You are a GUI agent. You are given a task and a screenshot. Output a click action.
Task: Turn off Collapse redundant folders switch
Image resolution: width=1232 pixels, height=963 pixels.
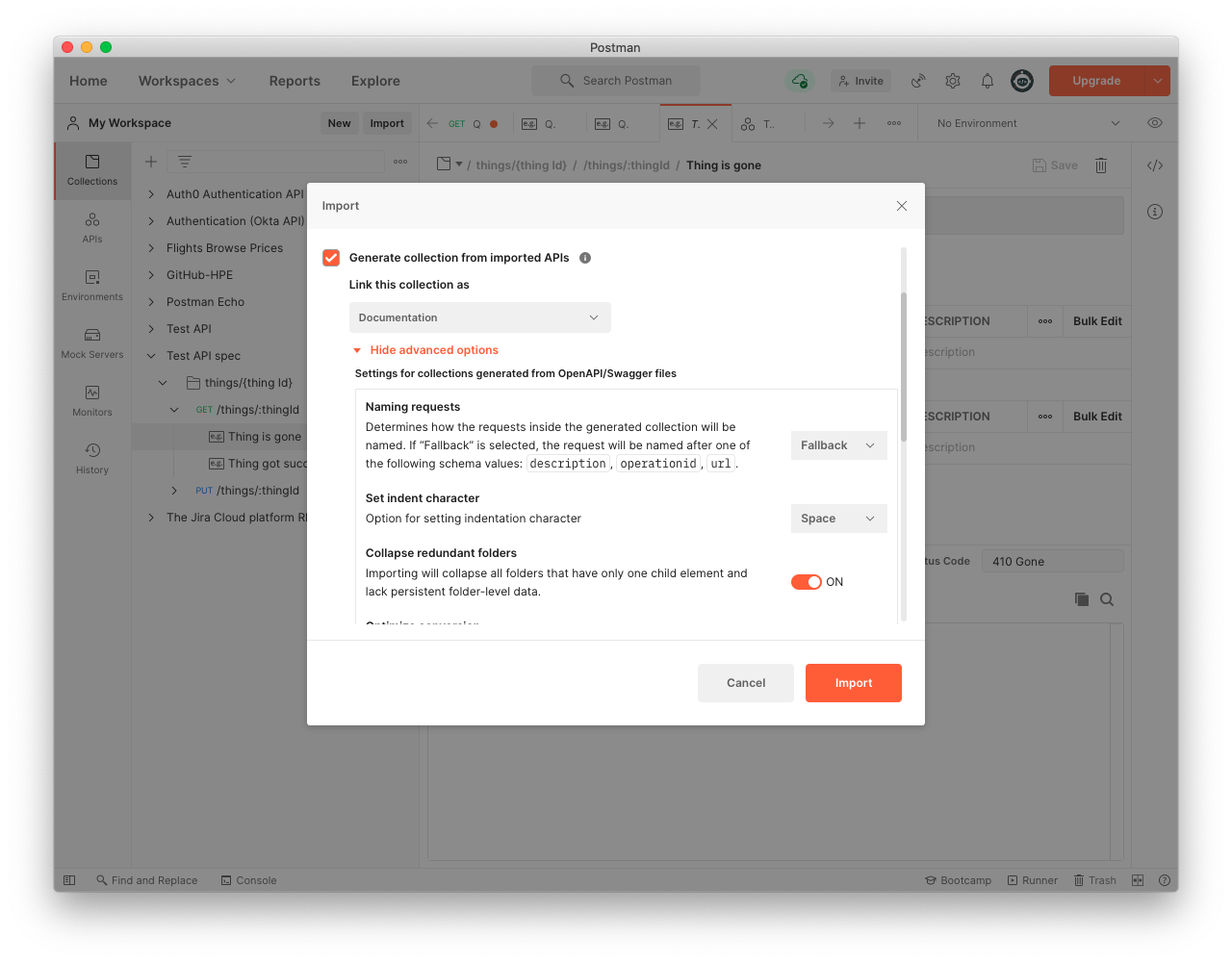click(807, 582)
